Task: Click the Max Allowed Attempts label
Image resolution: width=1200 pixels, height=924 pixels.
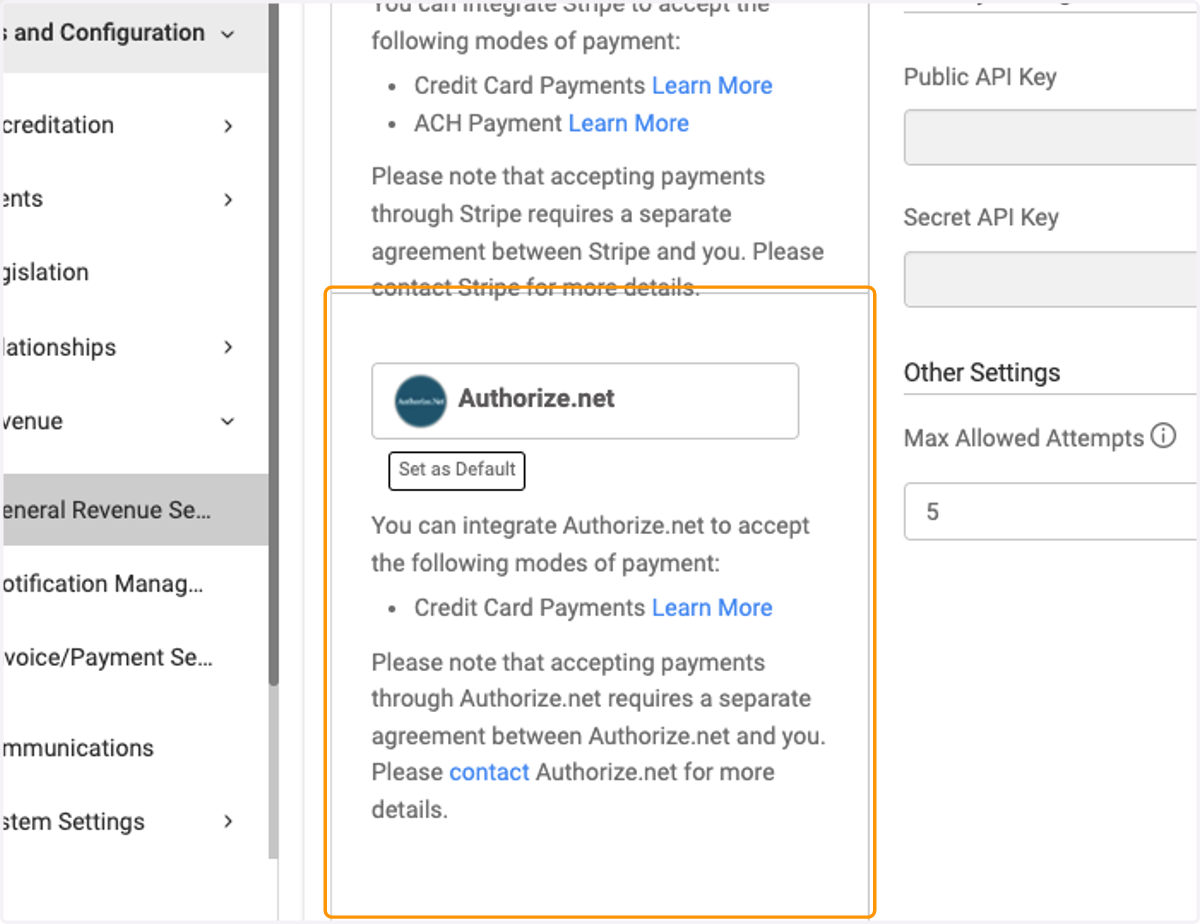Action: (x=1024, y=438)
